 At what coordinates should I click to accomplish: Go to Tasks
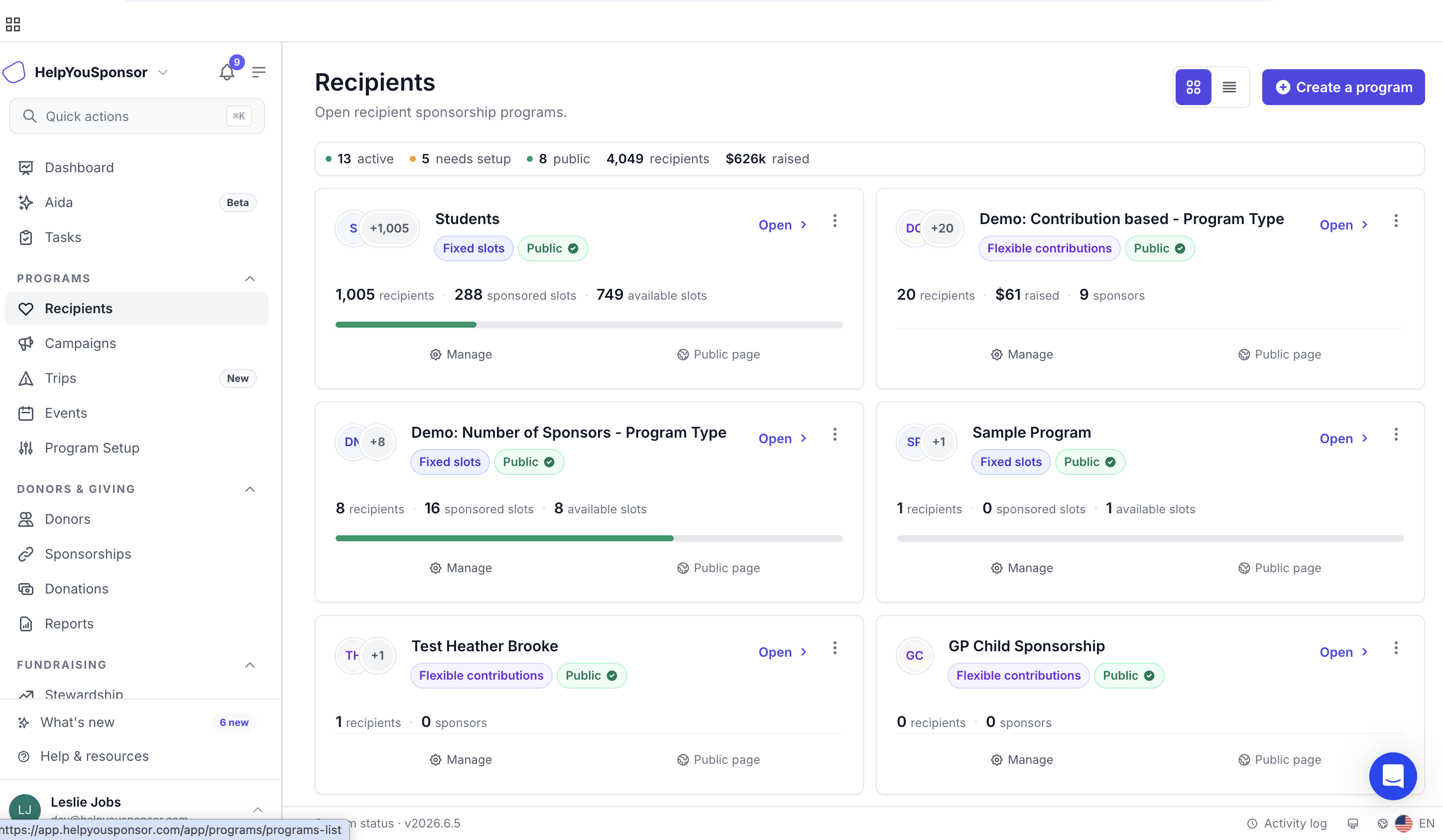(137, 237)
